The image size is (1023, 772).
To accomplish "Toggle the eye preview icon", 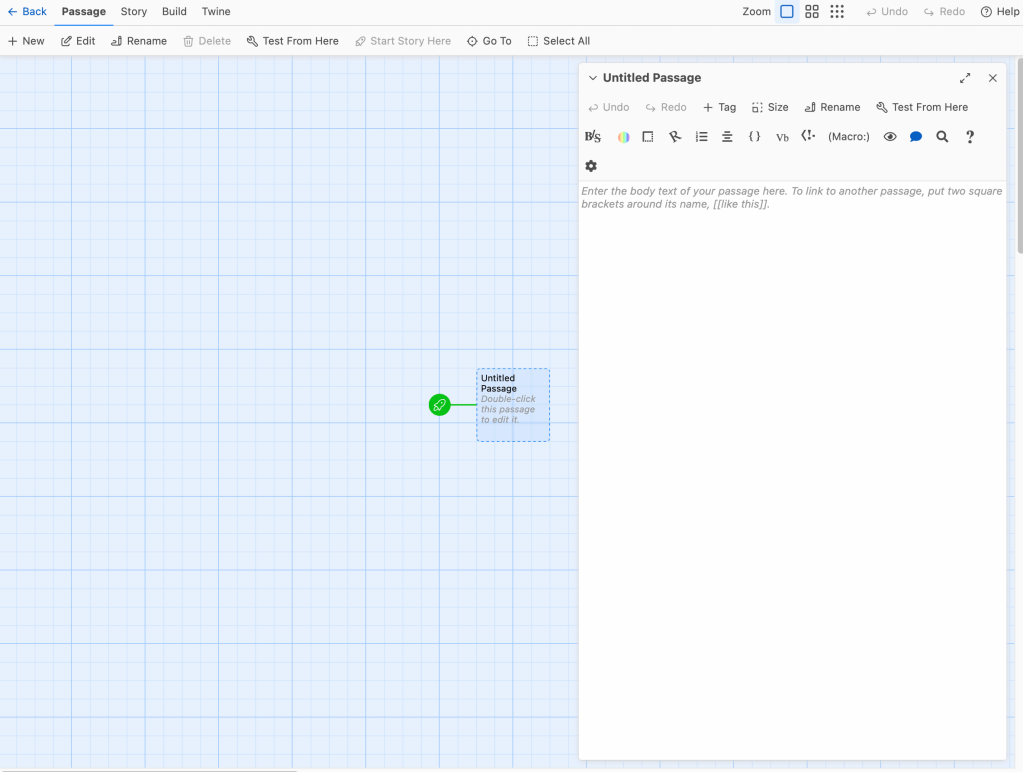I will pyautogui.click(x=890, y=137).
